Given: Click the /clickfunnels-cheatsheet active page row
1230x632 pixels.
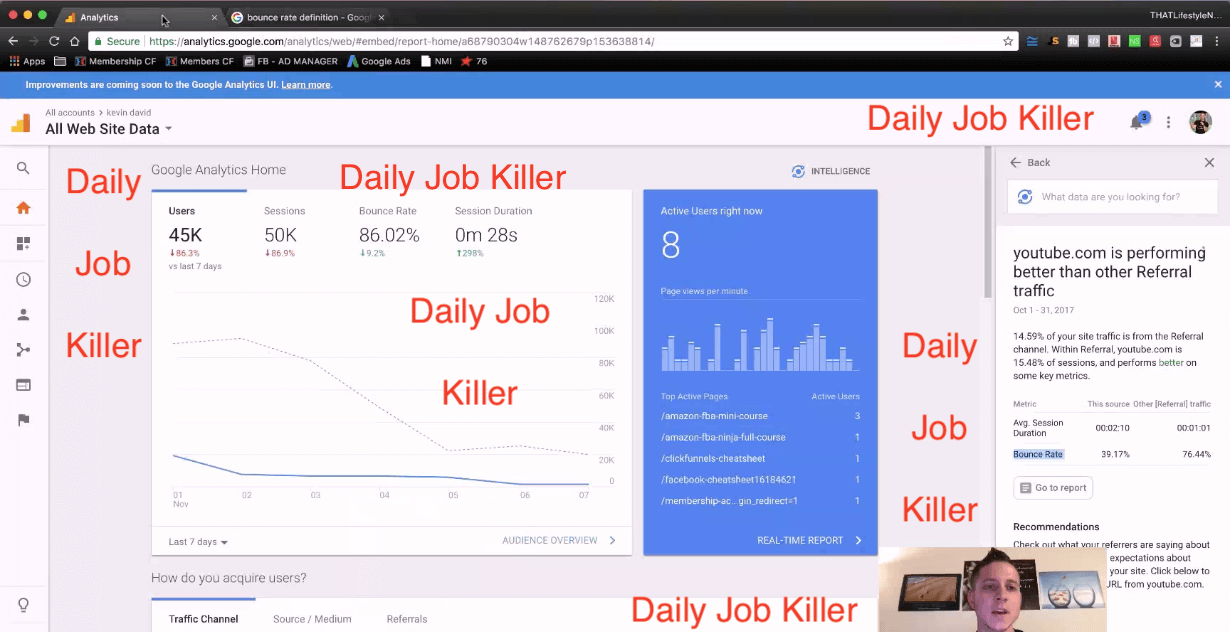Looking at the screenshot, I should (760, 459).
